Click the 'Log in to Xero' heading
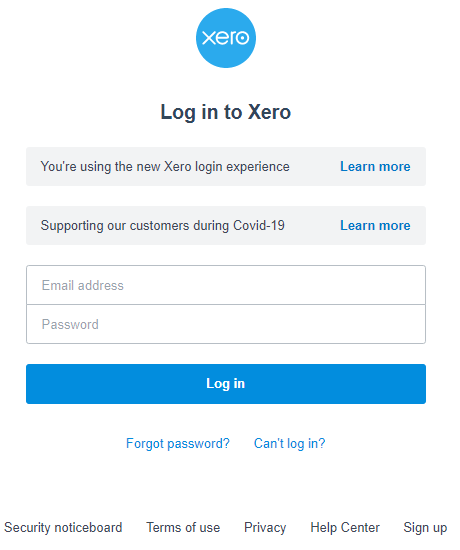 pos(226,112)
